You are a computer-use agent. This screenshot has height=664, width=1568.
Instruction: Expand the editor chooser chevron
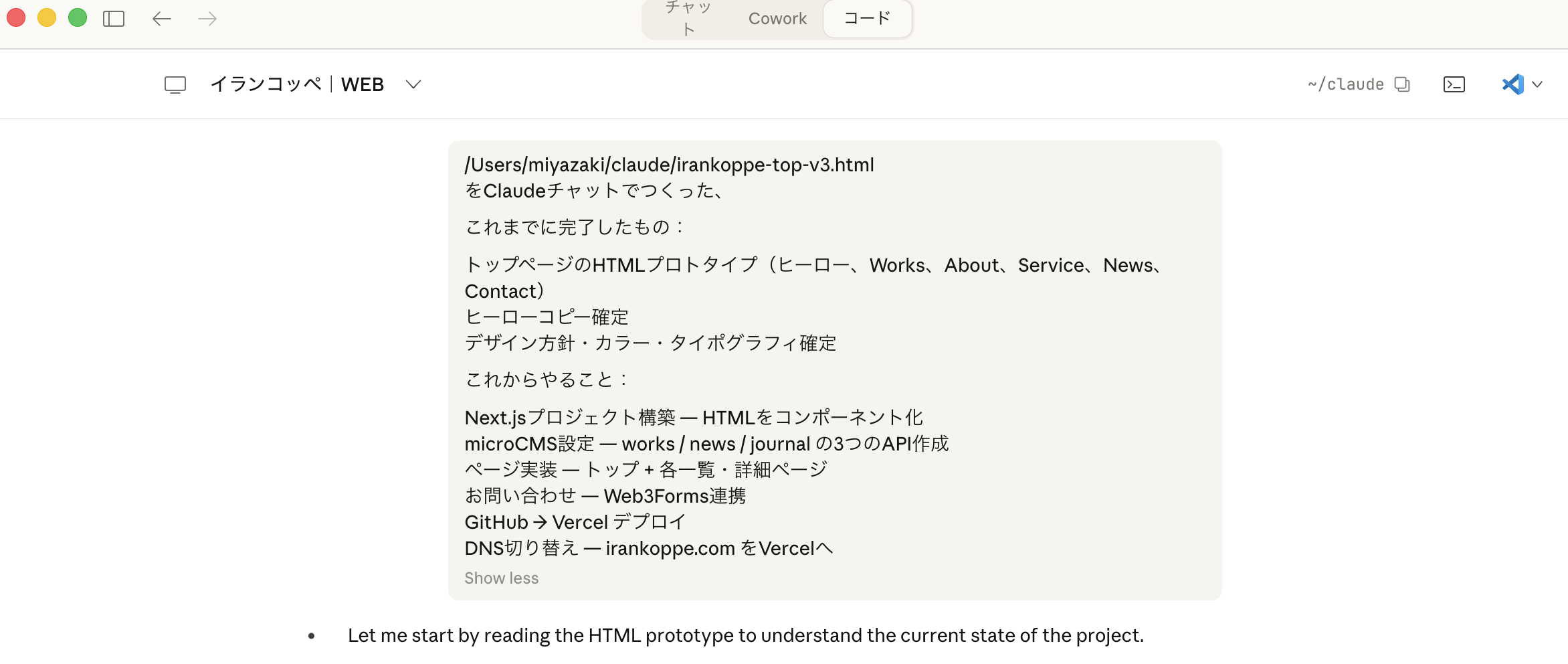pos(1537,84)
